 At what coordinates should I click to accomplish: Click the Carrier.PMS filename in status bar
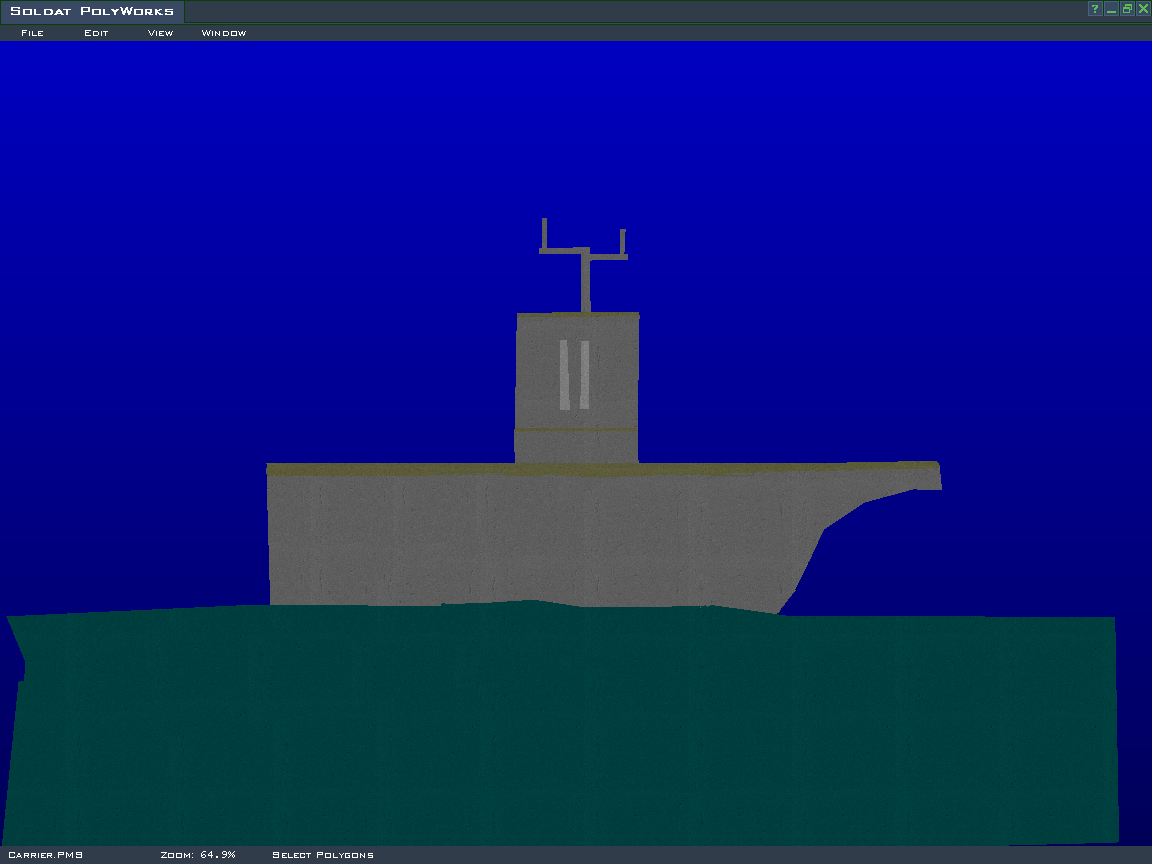(45, 855)
